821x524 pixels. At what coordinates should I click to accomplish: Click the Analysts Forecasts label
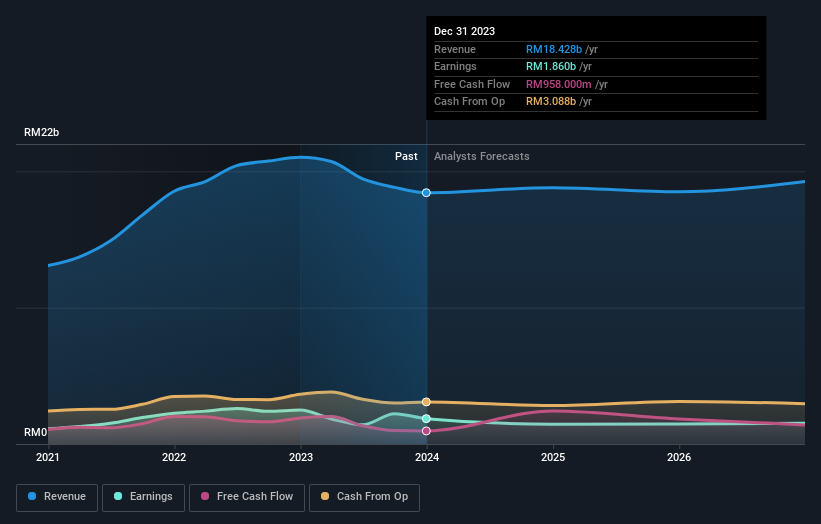pyautogui.click(x=482, y=157)
